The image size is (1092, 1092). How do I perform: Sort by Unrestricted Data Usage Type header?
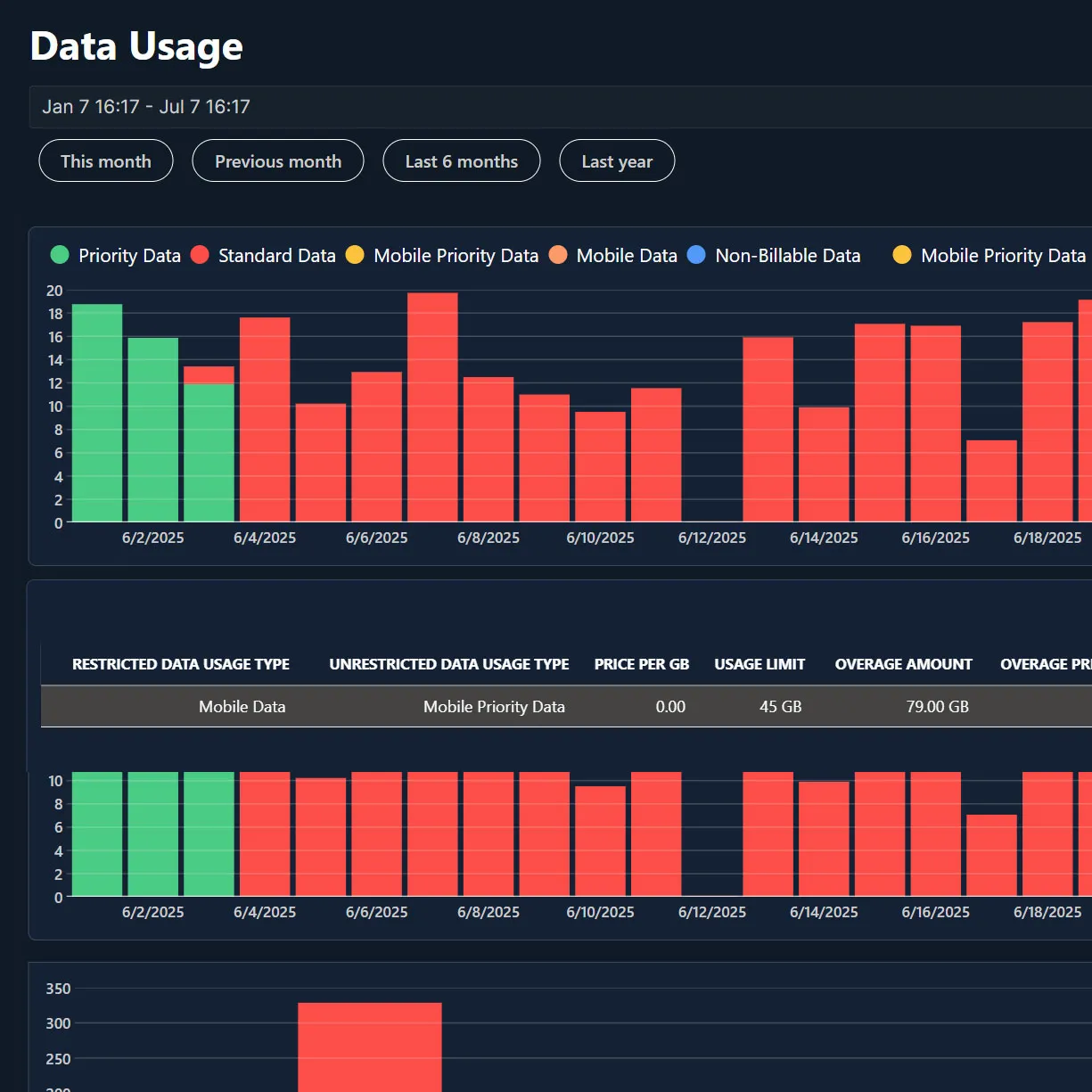tap(449, 664)
